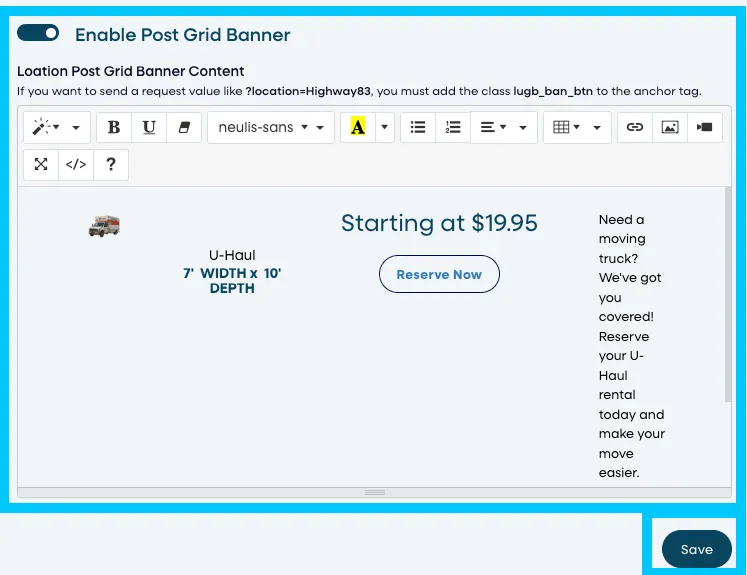Insert an unordered bullet list
The width and height of the screenshot is (747, 575).
(x=418, y=127)
